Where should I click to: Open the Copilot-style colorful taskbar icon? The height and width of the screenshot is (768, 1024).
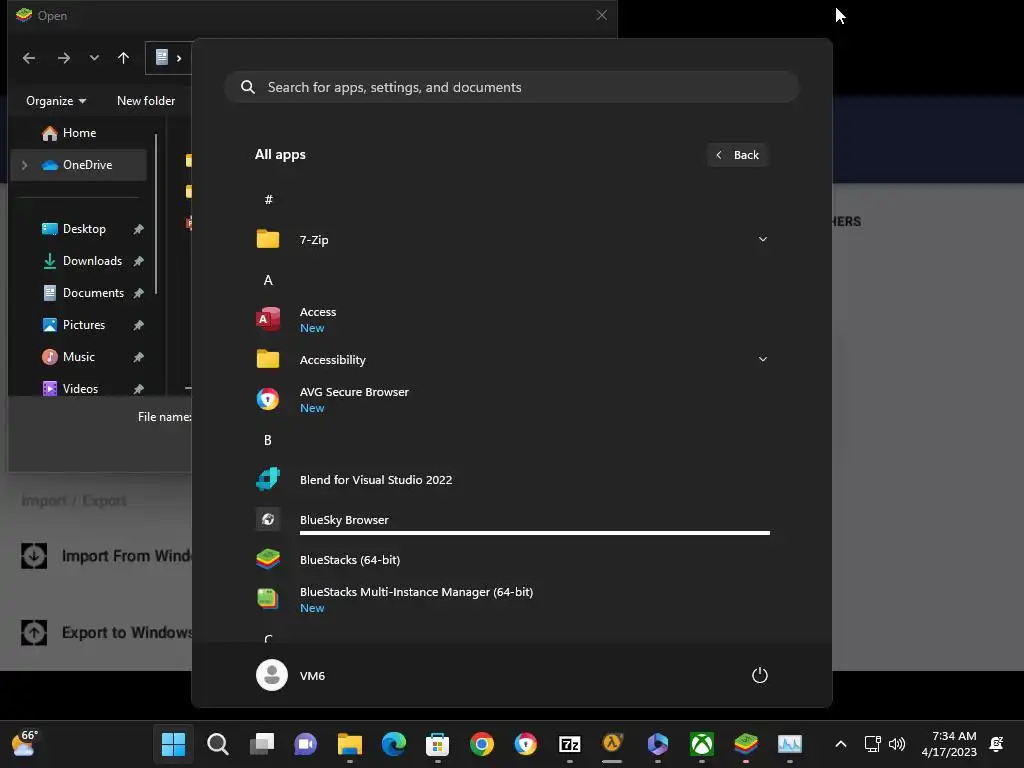658,744
